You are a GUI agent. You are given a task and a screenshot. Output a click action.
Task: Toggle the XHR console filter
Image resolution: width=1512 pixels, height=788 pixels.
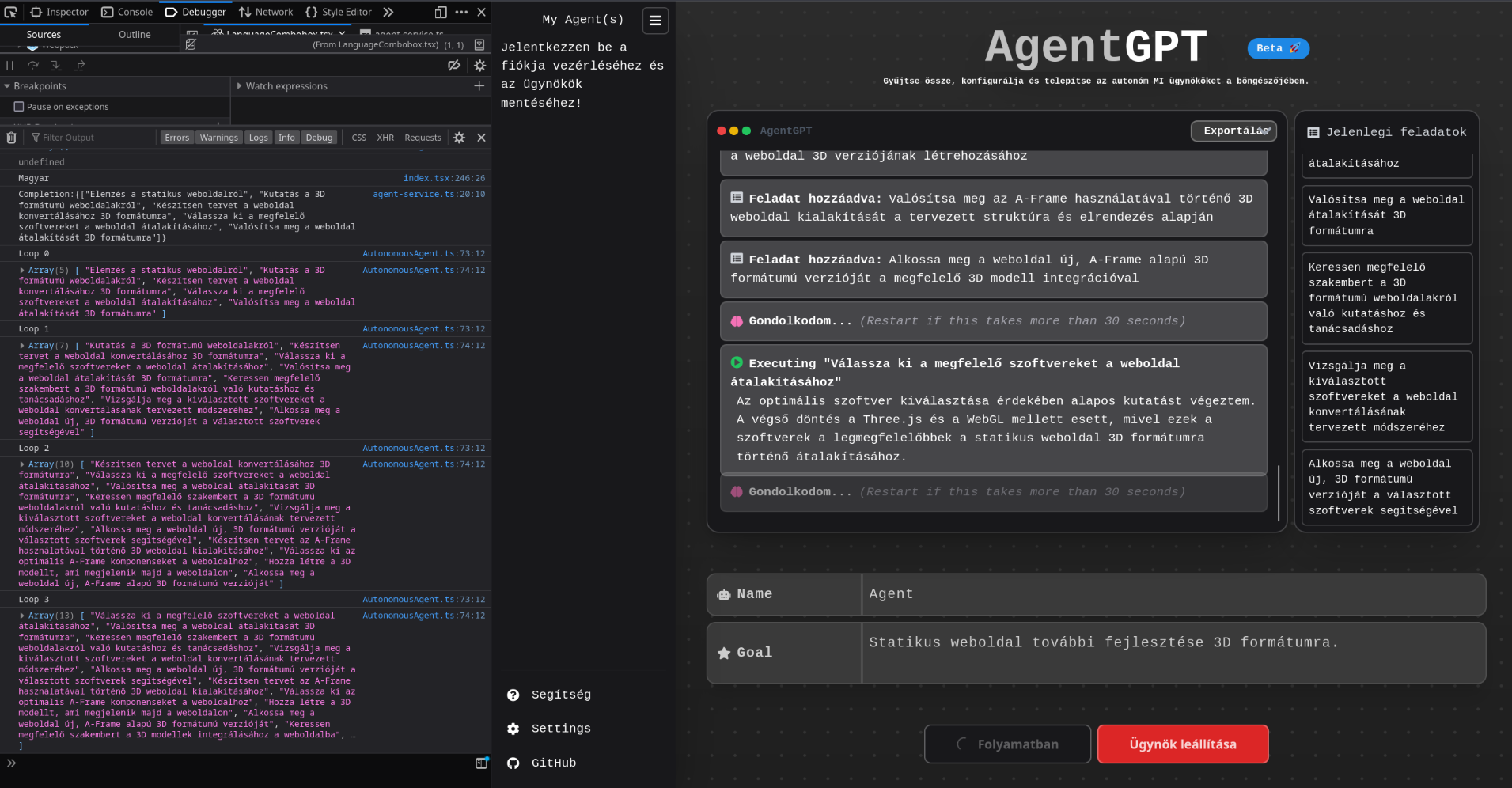tap(385, 138)
